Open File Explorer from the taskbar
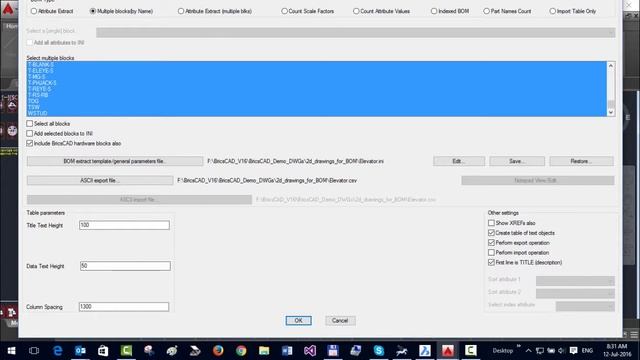The width and height of the screenshot is (640, 360). point(264,351)
